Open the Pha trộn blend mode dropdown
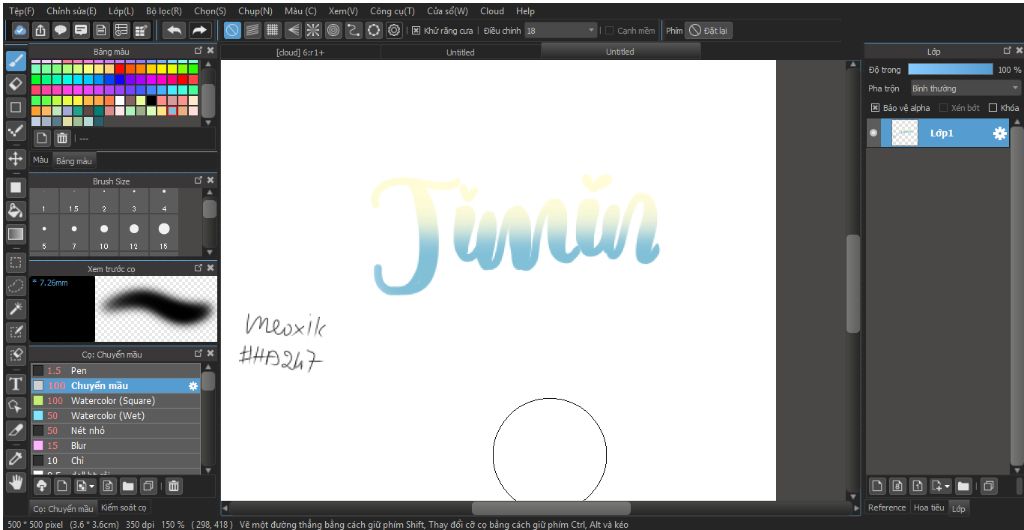This screenshot has height=530, width=1024. [965, 88]
